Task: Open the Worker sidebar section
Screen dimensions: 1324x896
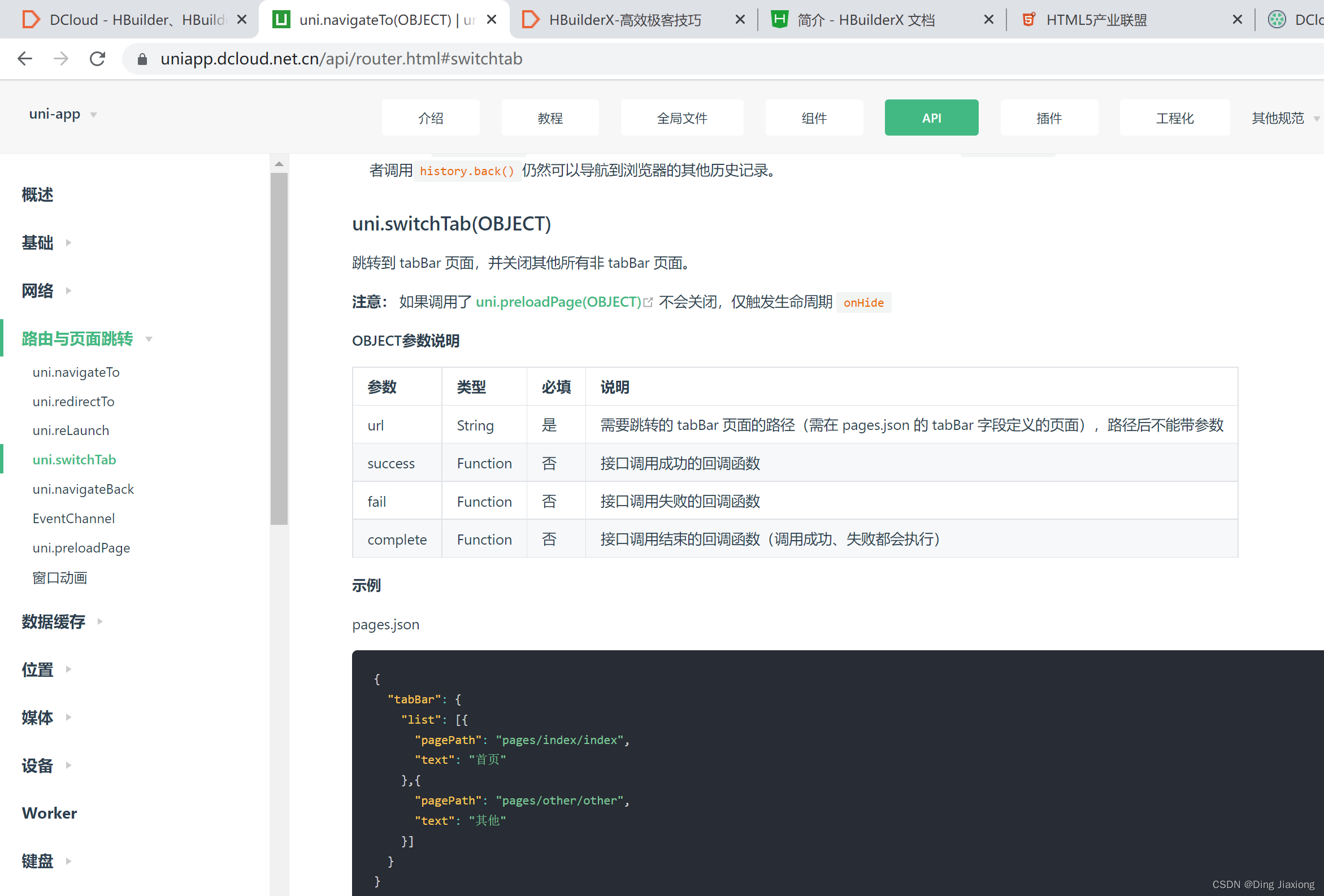Action: 49,813
